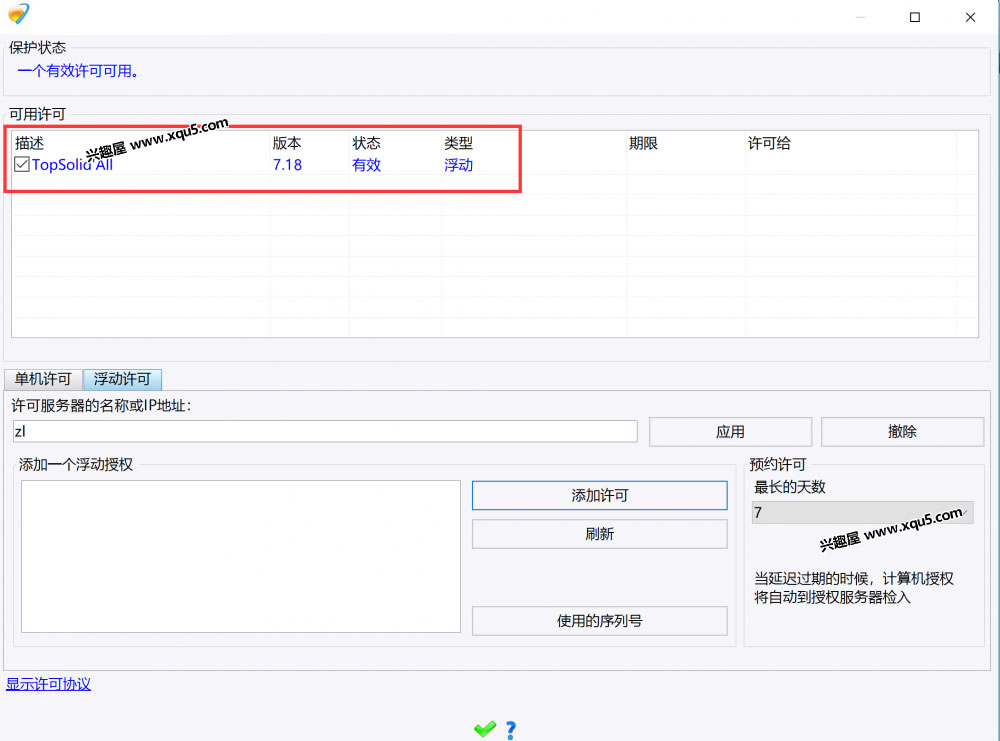The image size is (1000, 741).
Task: Click inside the 添加一个浮动授权 text area
Action: coord(240,556)
